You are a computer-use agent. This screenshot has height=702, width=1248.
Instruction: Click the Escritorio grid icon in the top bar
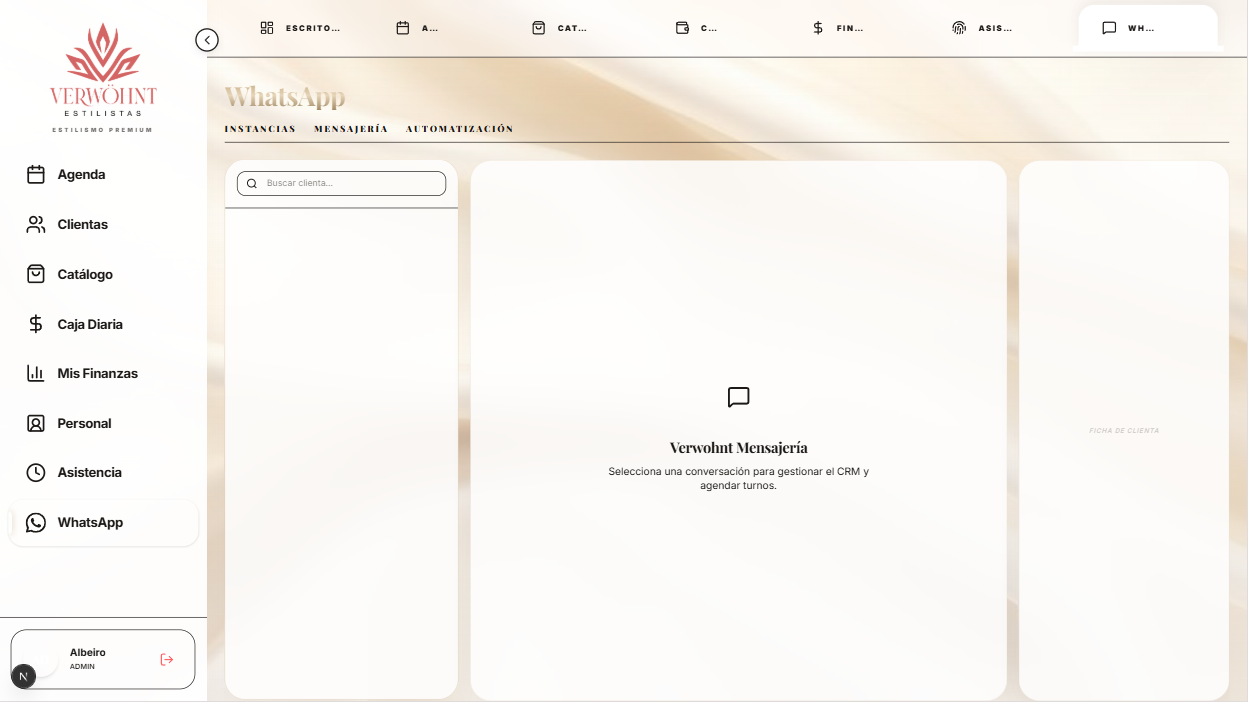267,28
